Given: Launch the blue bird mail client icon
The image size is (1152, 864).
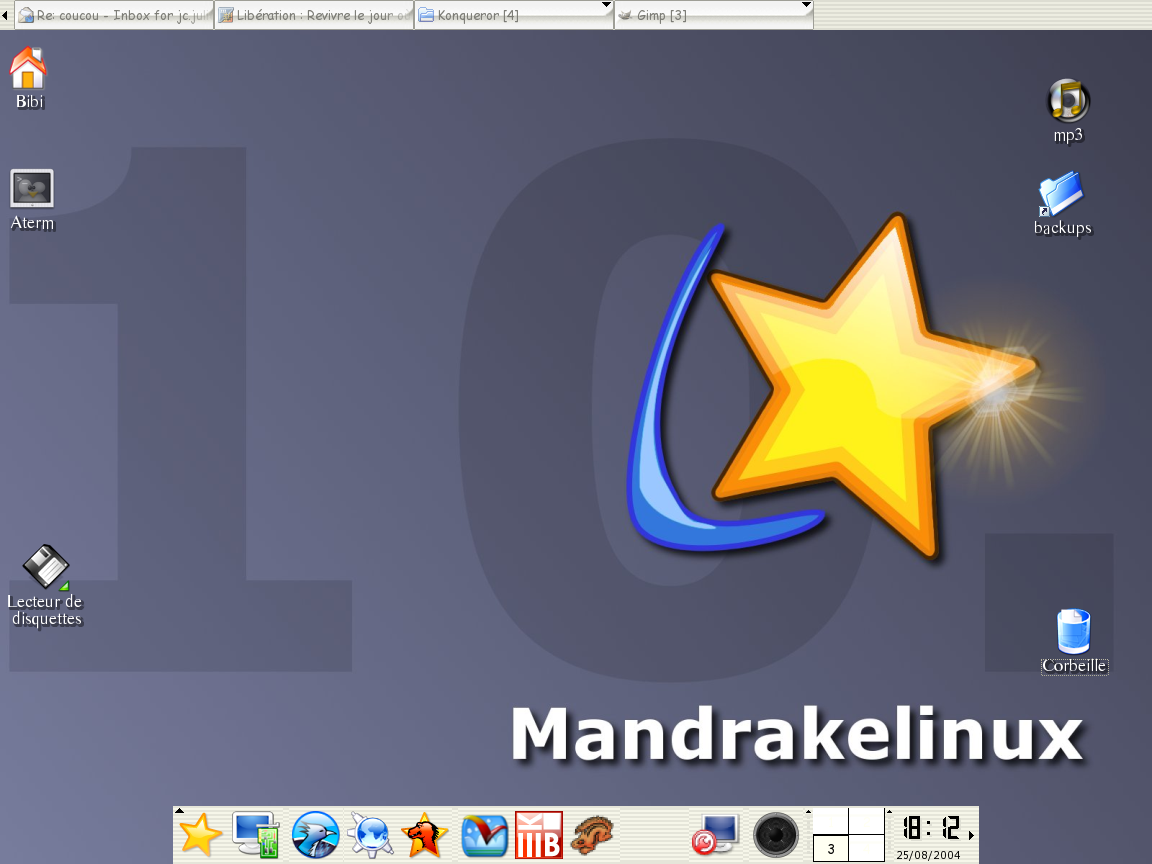Looking at the screenshot, I should click(x=315, y=835).
